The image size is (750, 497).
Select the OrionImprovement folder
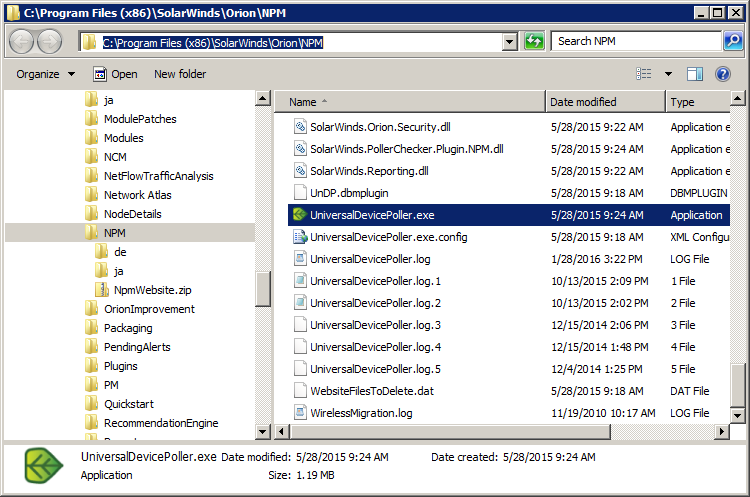[x=149, y=309]
